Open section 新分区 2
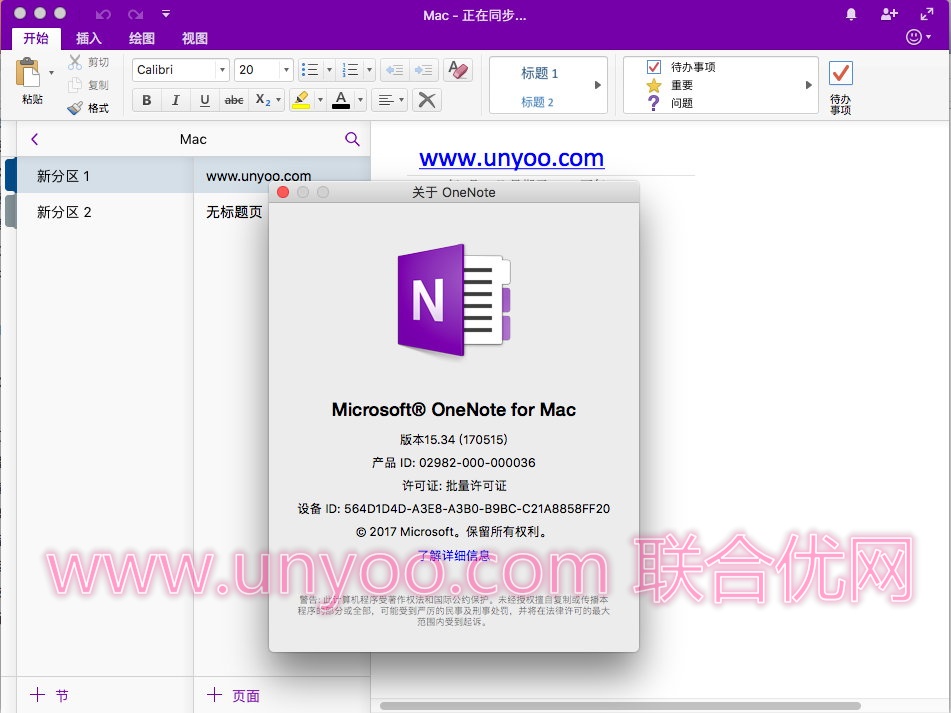 104,212
